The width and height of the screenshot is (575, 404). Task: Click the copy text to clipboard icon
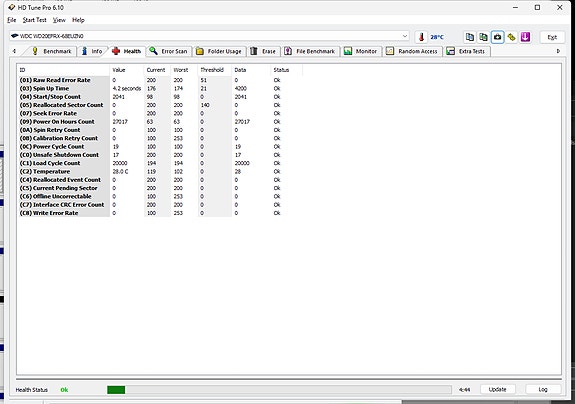(470, 37)
